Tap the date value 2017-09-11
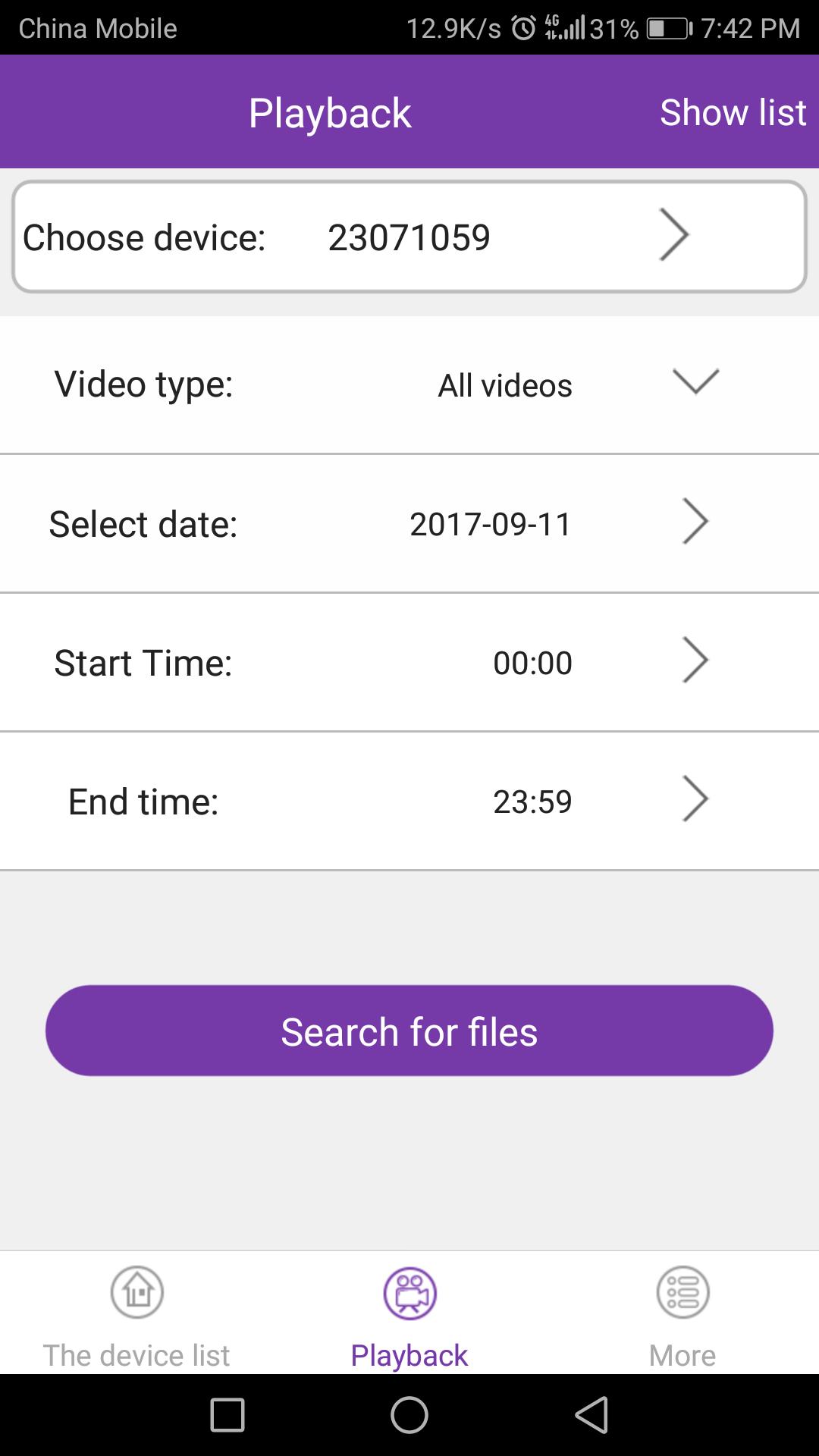Image resolution: width=819 pixels, height=1456 pixels. [491, 524]
